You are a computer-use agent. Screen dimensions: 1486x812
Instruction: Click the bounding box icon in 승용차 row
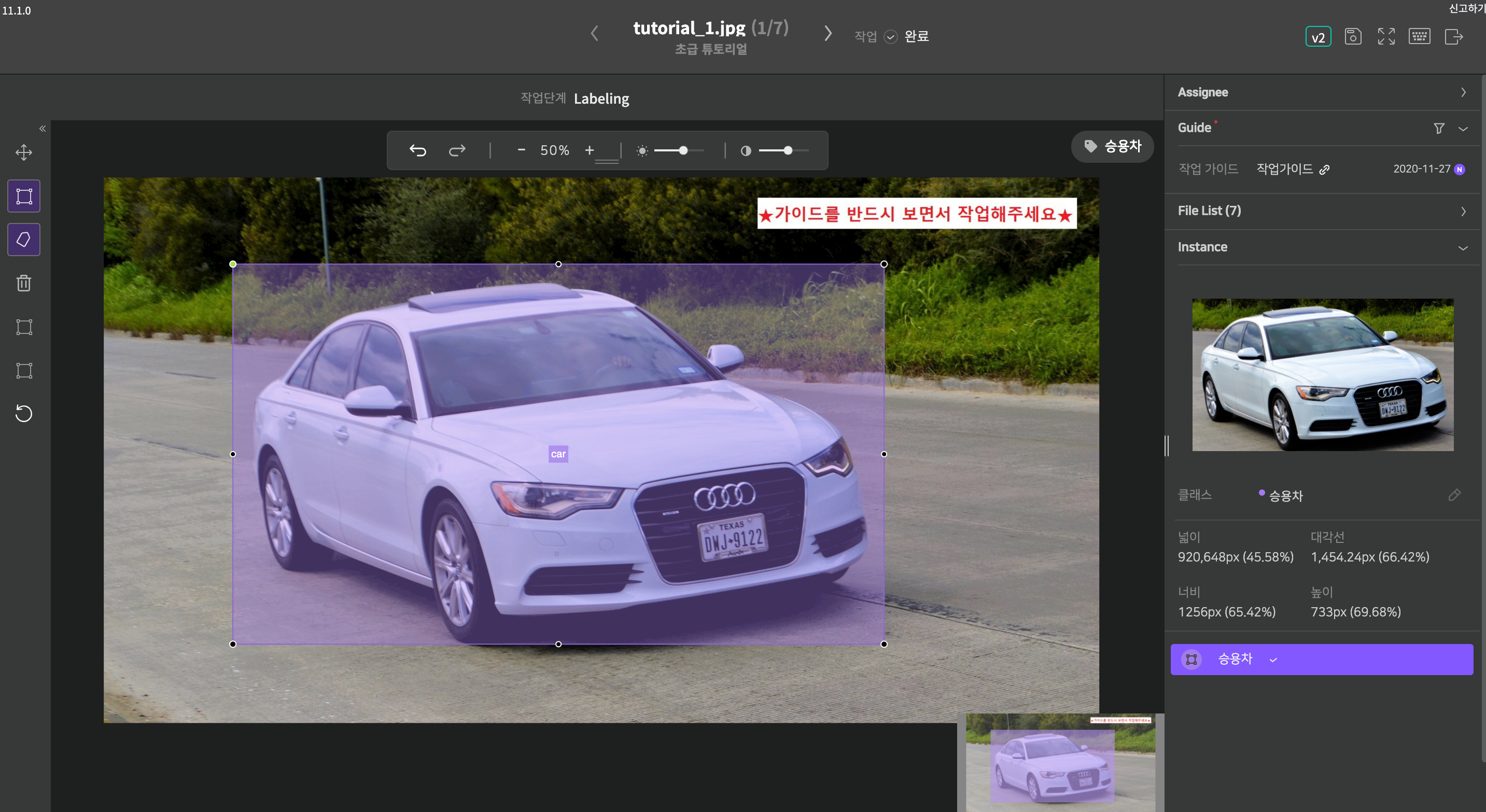(1191, 659)
